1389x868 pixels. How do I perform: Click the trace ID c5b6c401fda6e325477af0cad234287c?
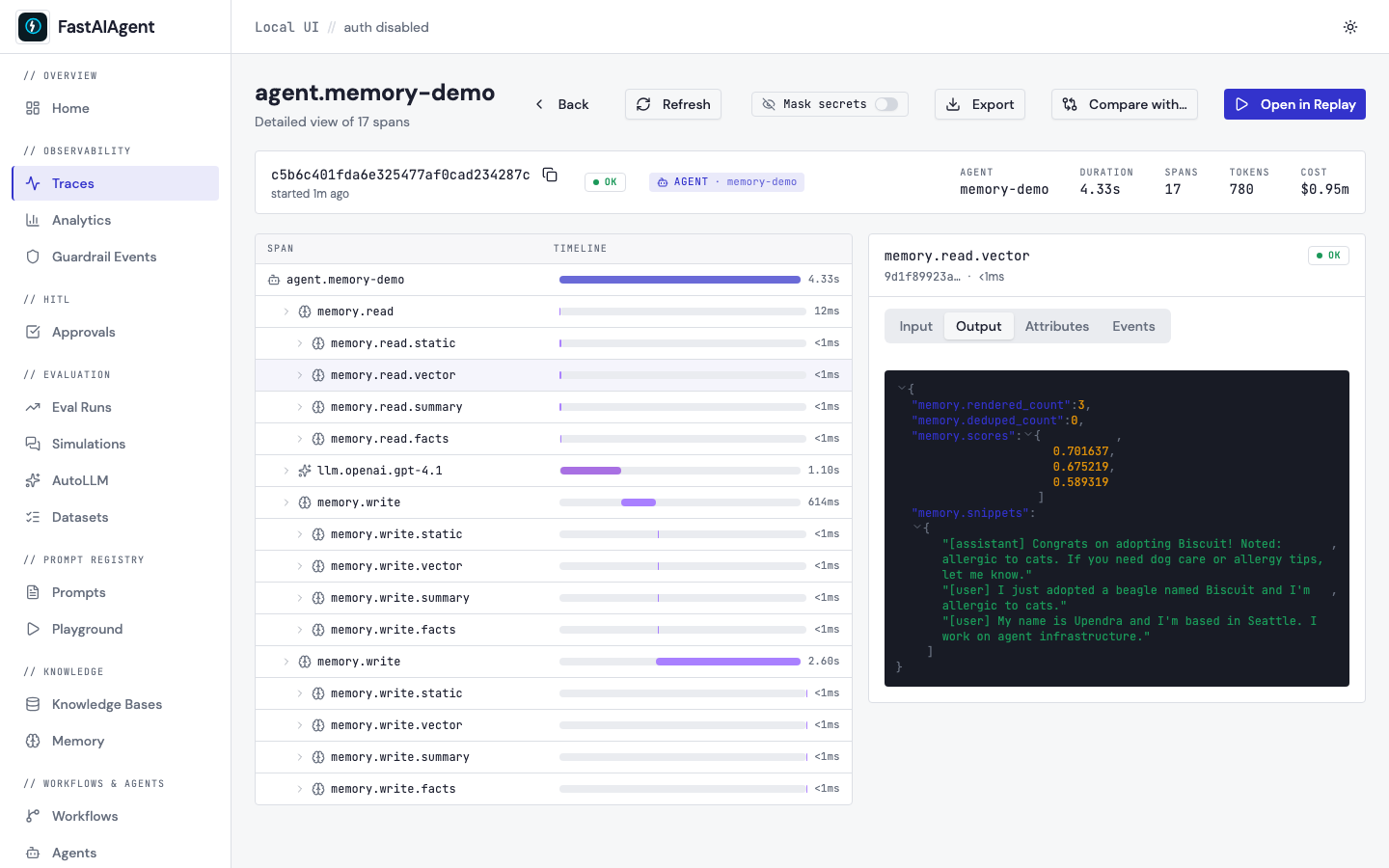400,175
